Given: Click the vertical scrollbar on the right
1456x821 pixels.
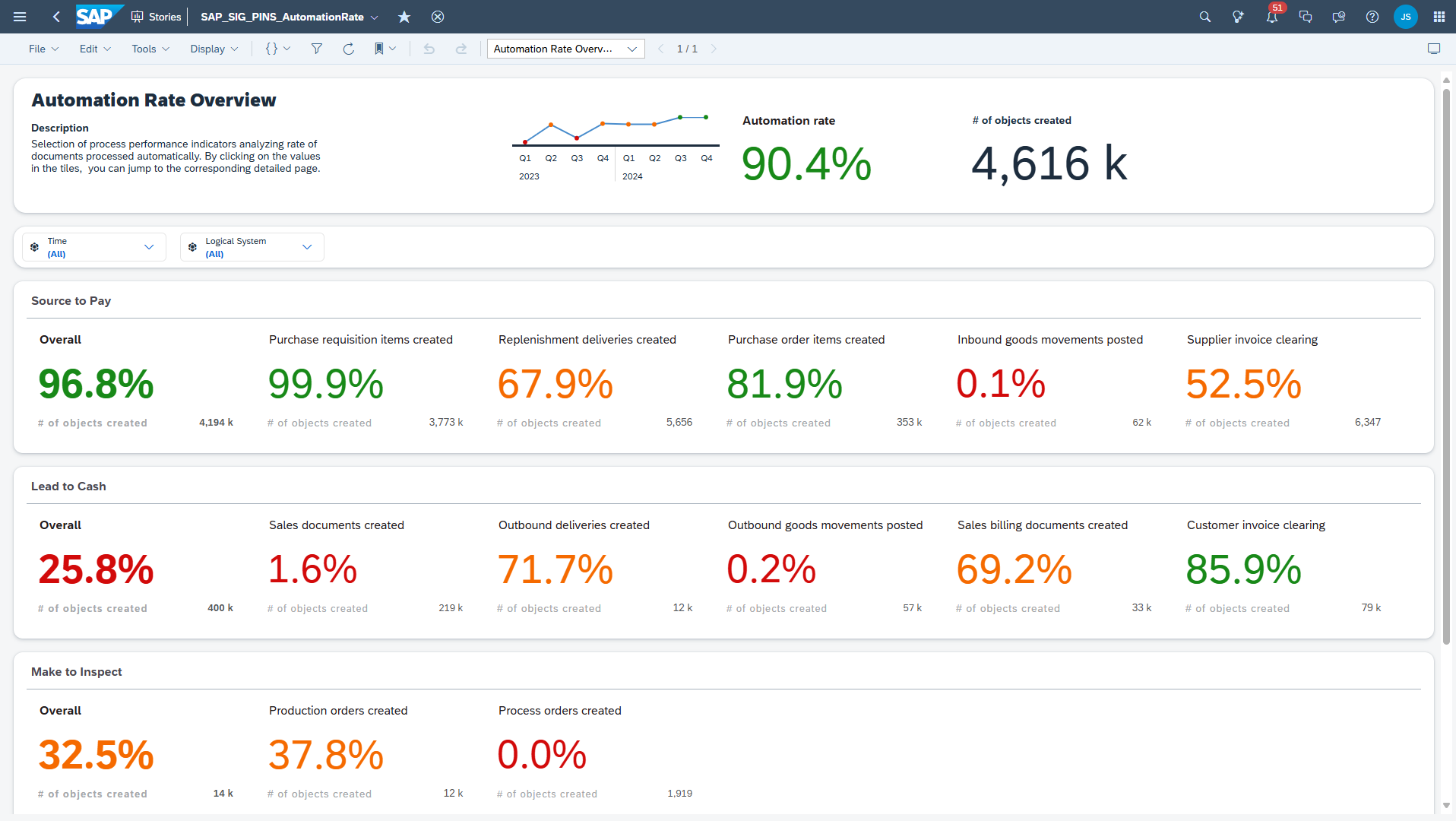Looking at the screenshot, I should pos(1446,365).
